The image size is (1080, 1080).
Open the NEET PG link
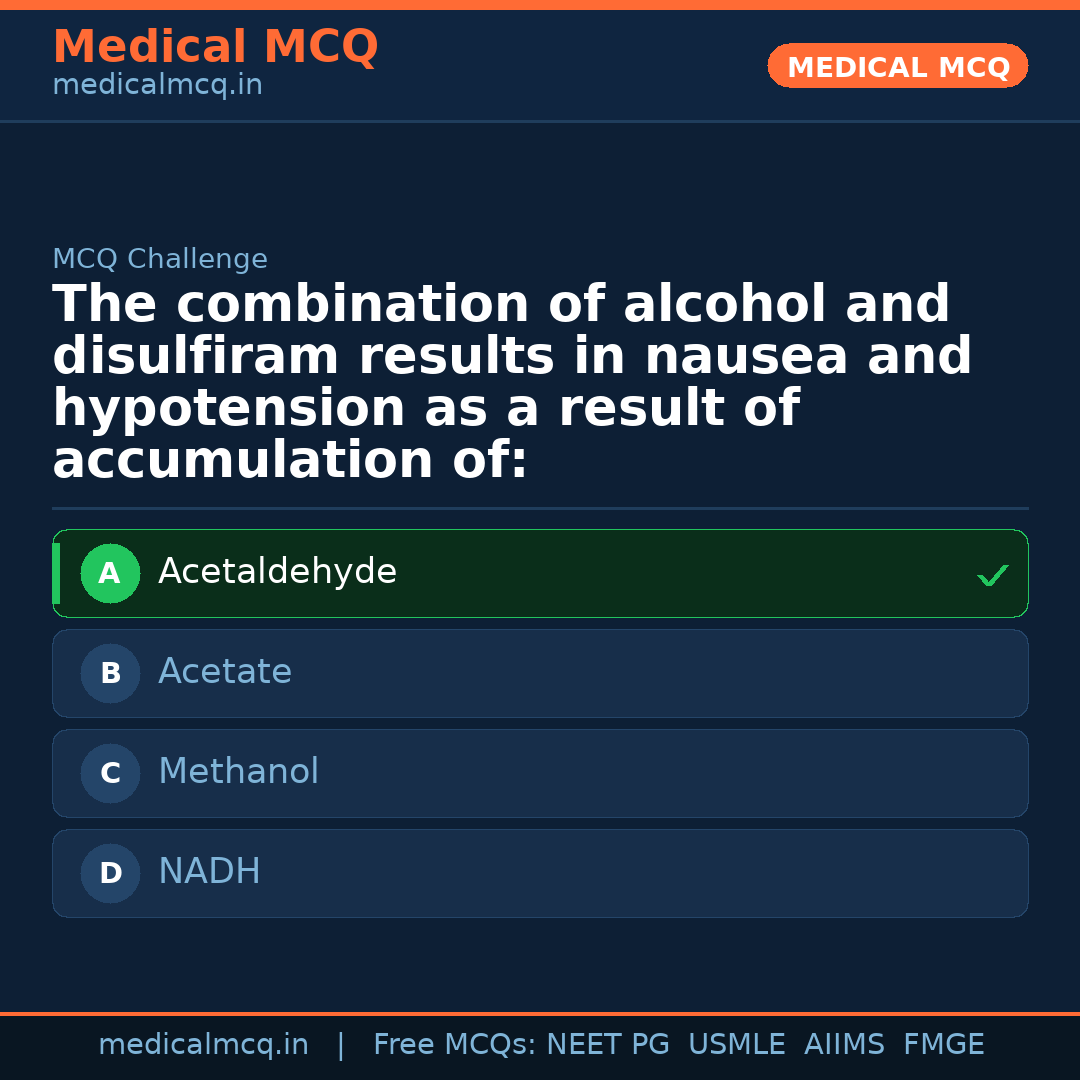(x=607, y=1044)
